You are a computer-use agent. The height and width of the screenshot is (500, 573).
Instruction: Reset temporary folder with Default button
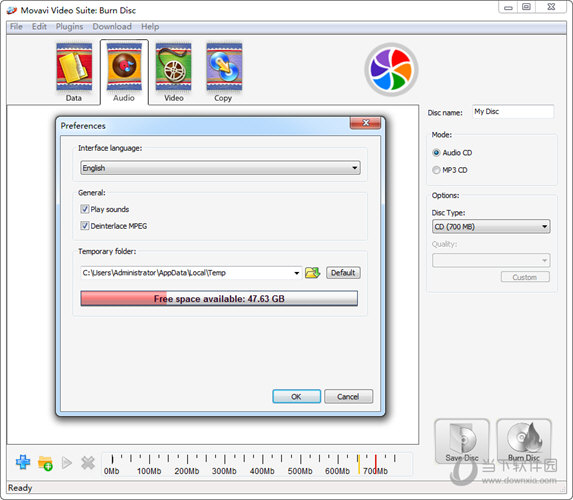343,273
